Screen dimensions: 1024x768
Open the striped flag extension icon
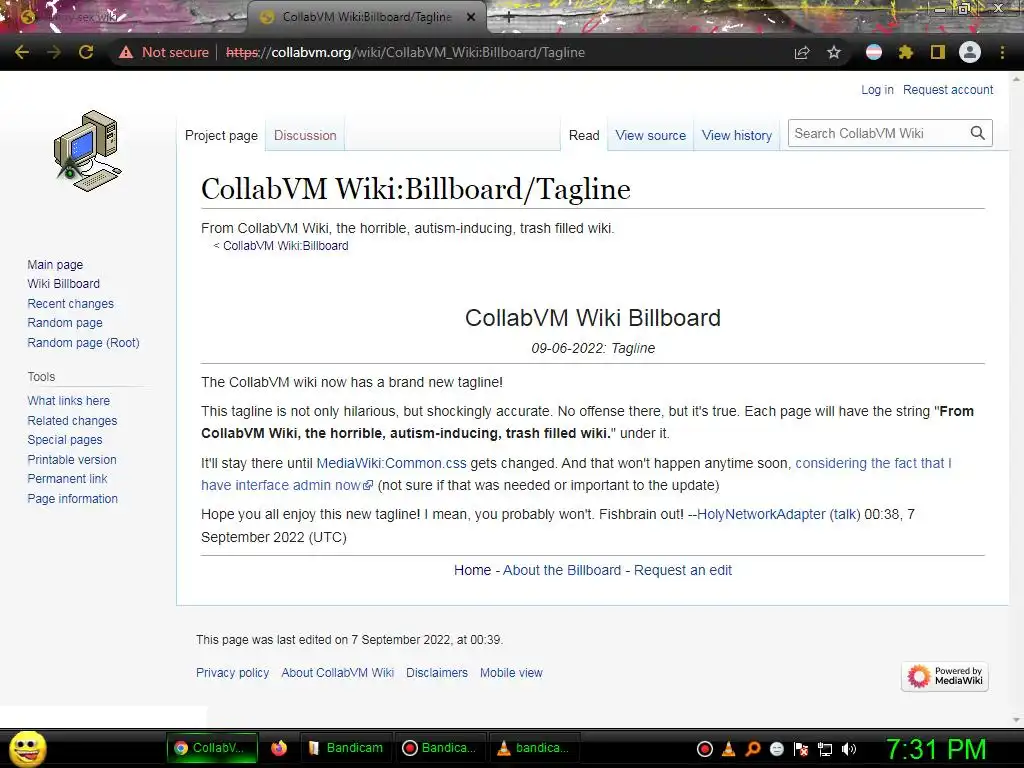(874, 52)
